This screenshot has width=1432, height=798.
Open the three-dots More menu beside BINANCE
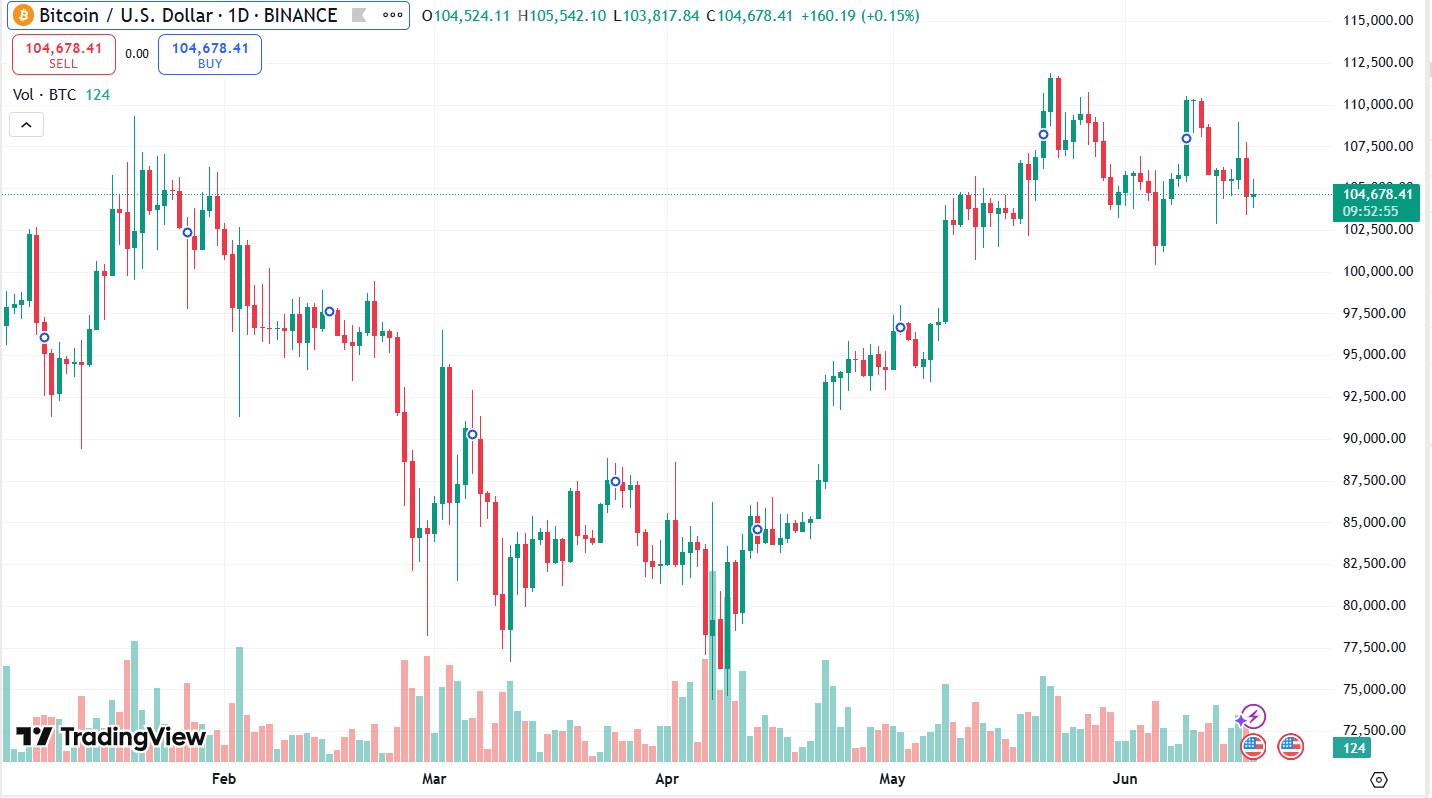click(x=394, y=15)
